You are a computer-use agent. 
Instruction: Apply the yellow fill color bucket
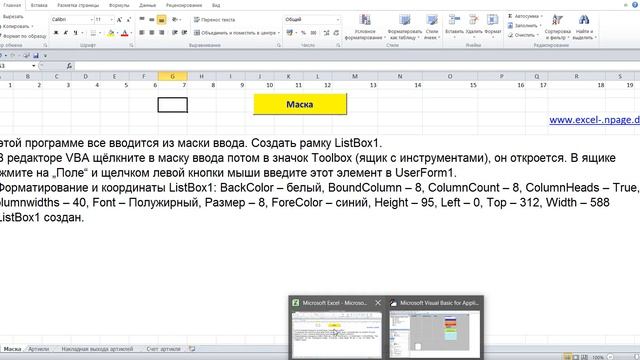[x=111, y=33]
